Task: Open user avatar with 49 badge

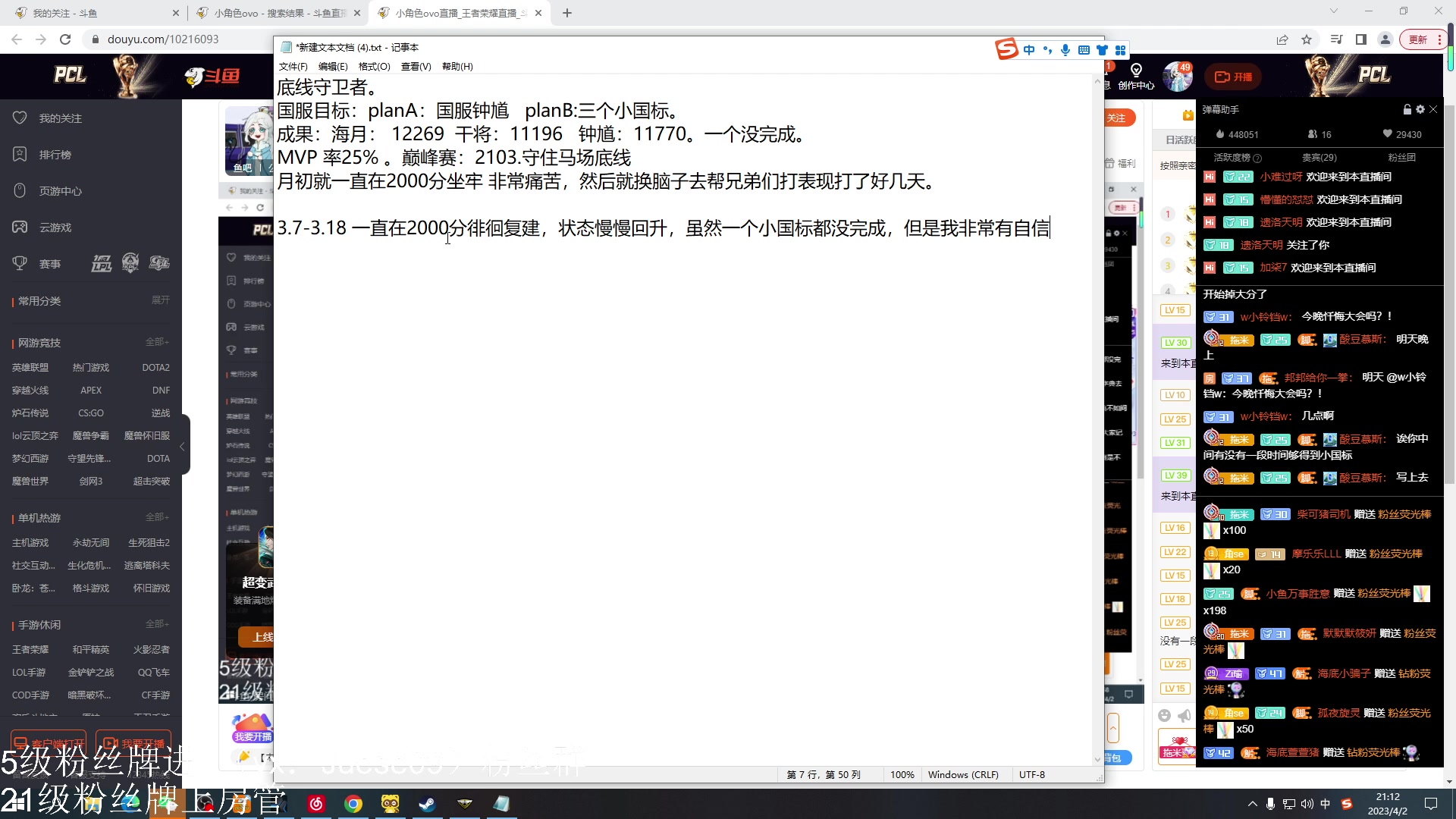Action: tap(1178, 76)
